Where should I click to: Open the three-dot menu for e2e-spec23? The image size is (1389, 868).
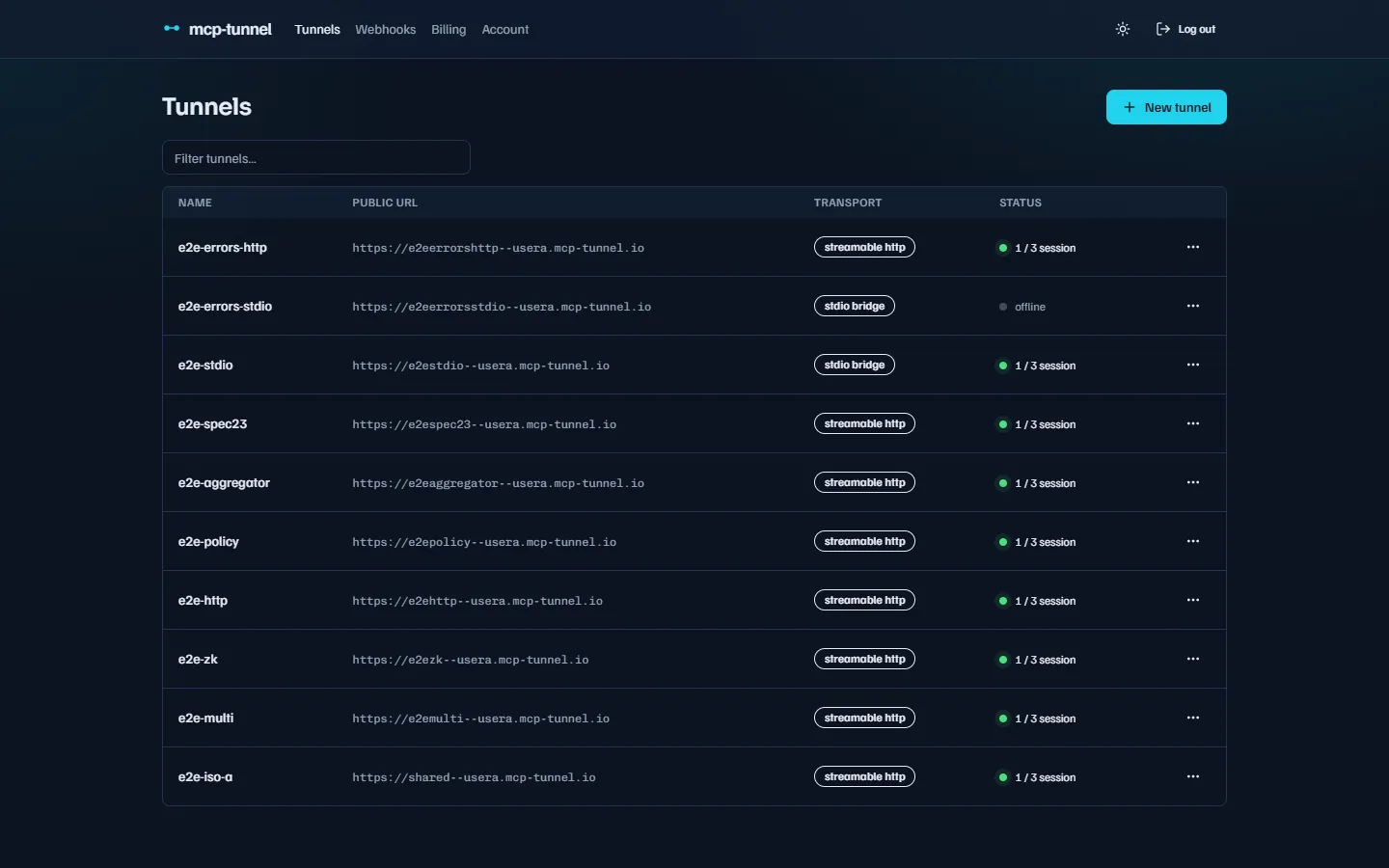click(1193, 423)
